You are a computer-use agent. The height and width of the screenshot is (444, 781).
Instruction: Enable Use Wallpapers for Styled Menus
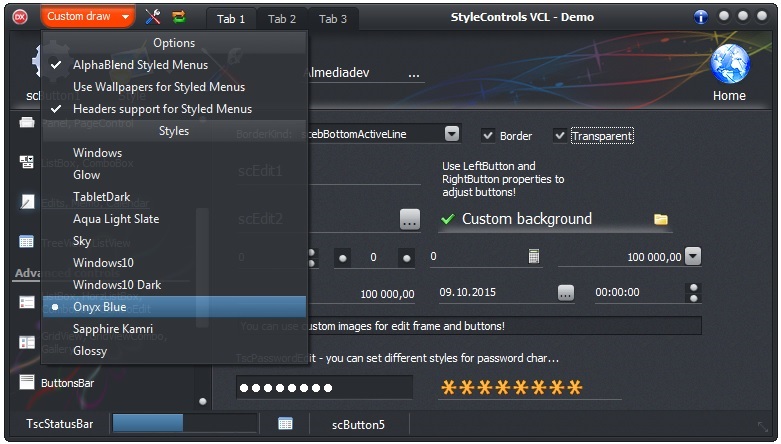174,87
